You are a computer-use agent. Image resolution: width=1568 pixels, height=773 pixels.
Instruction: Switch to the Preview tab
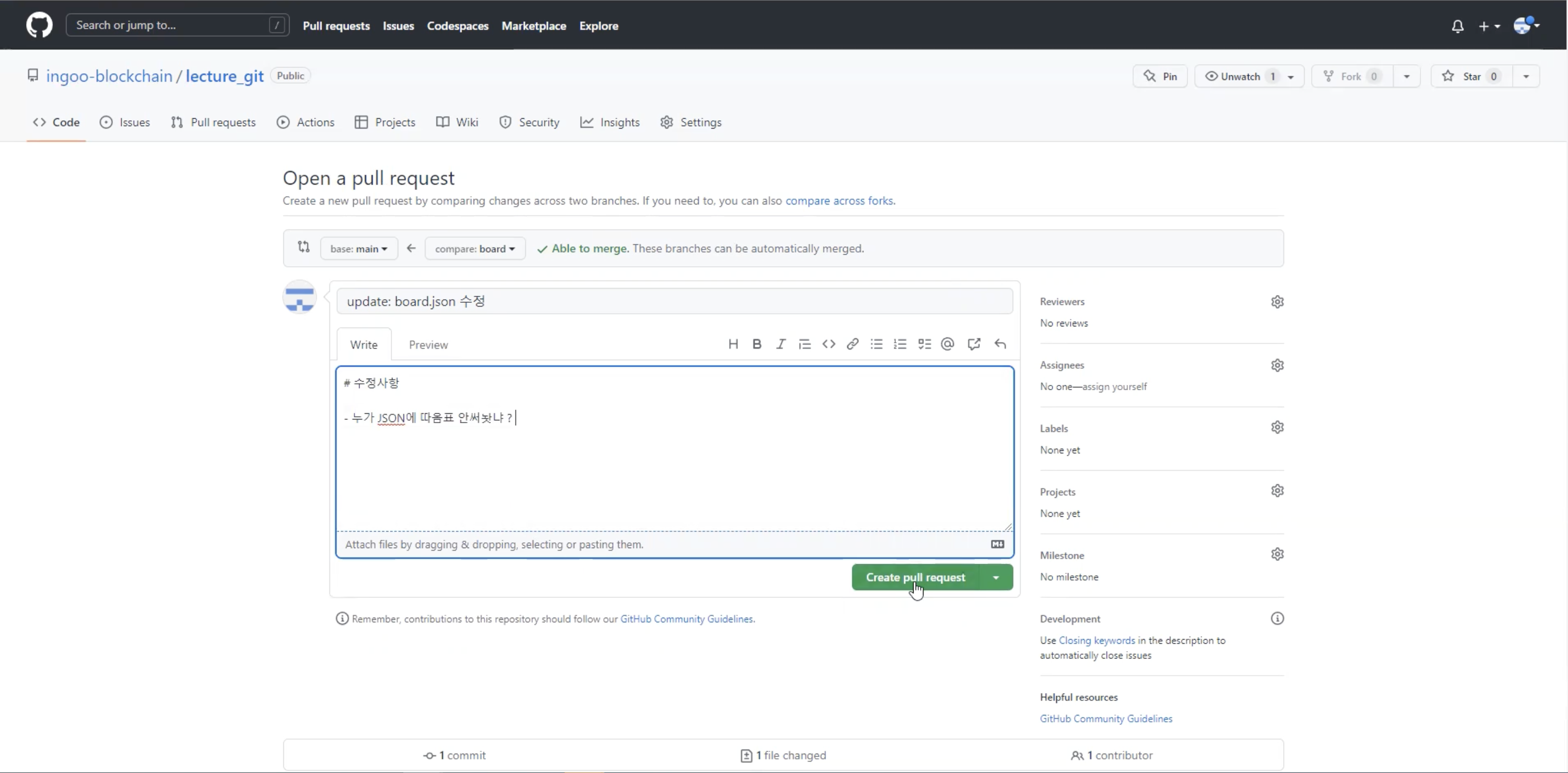click(x=428, y=345)
